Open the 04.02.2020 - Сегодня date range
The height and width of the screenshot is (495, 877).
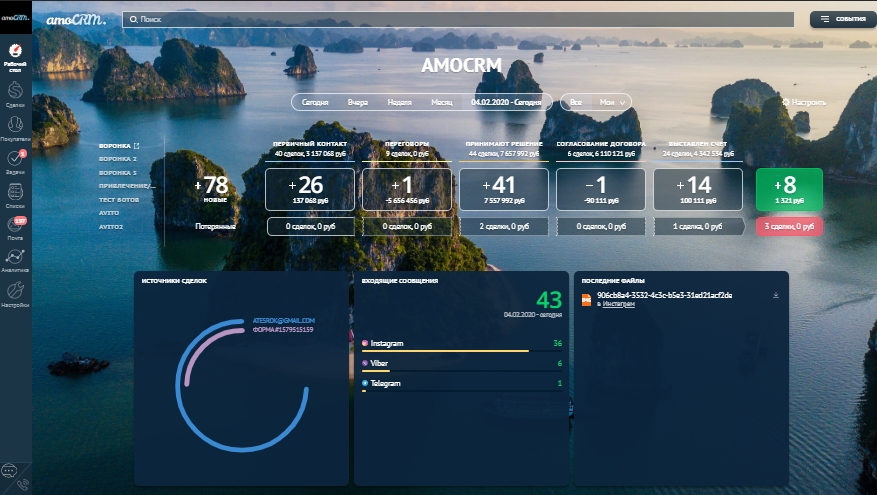[x=506, y=102]
